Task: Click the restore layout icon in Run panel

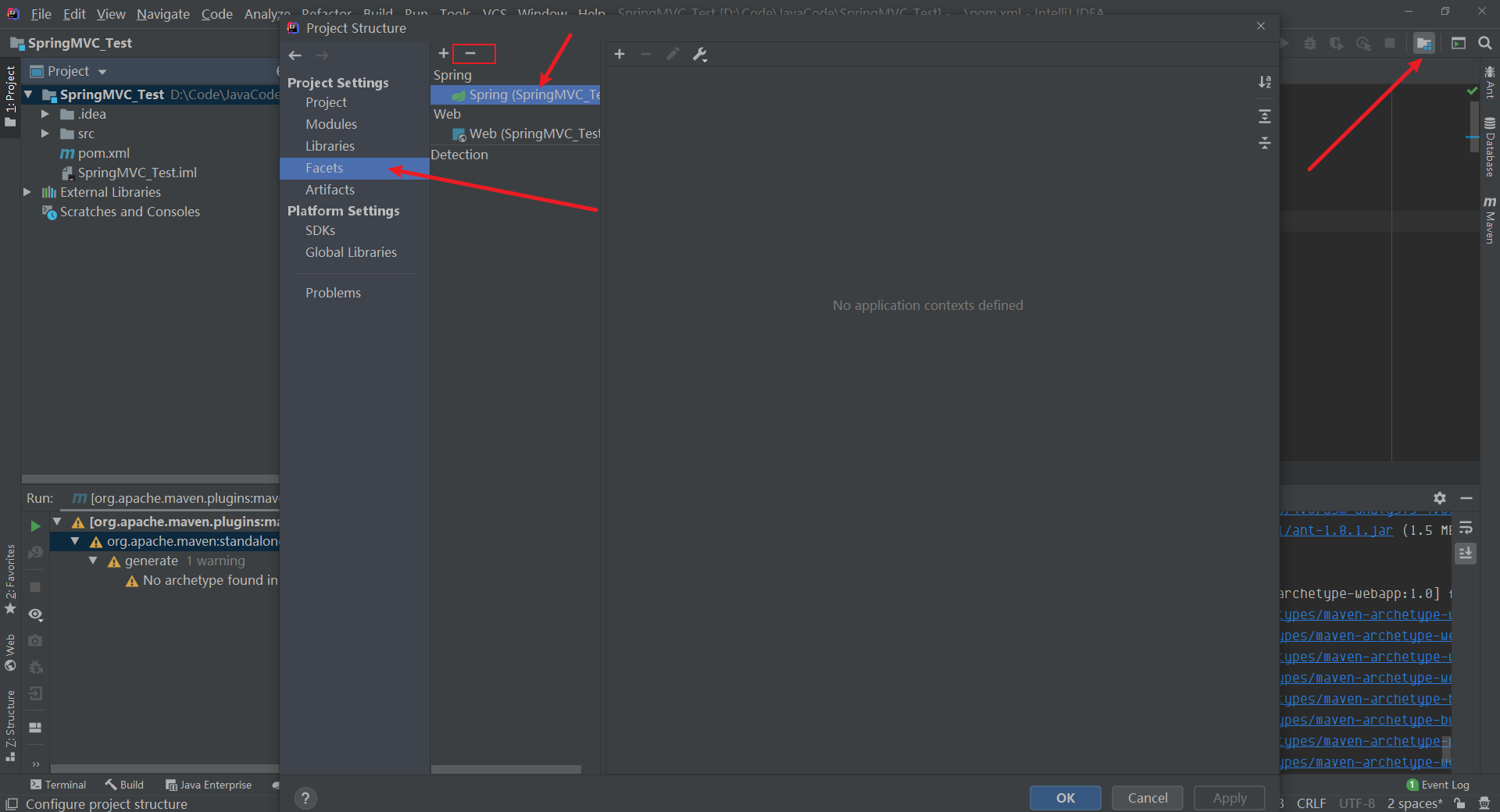Action: (x=35, y=727)
